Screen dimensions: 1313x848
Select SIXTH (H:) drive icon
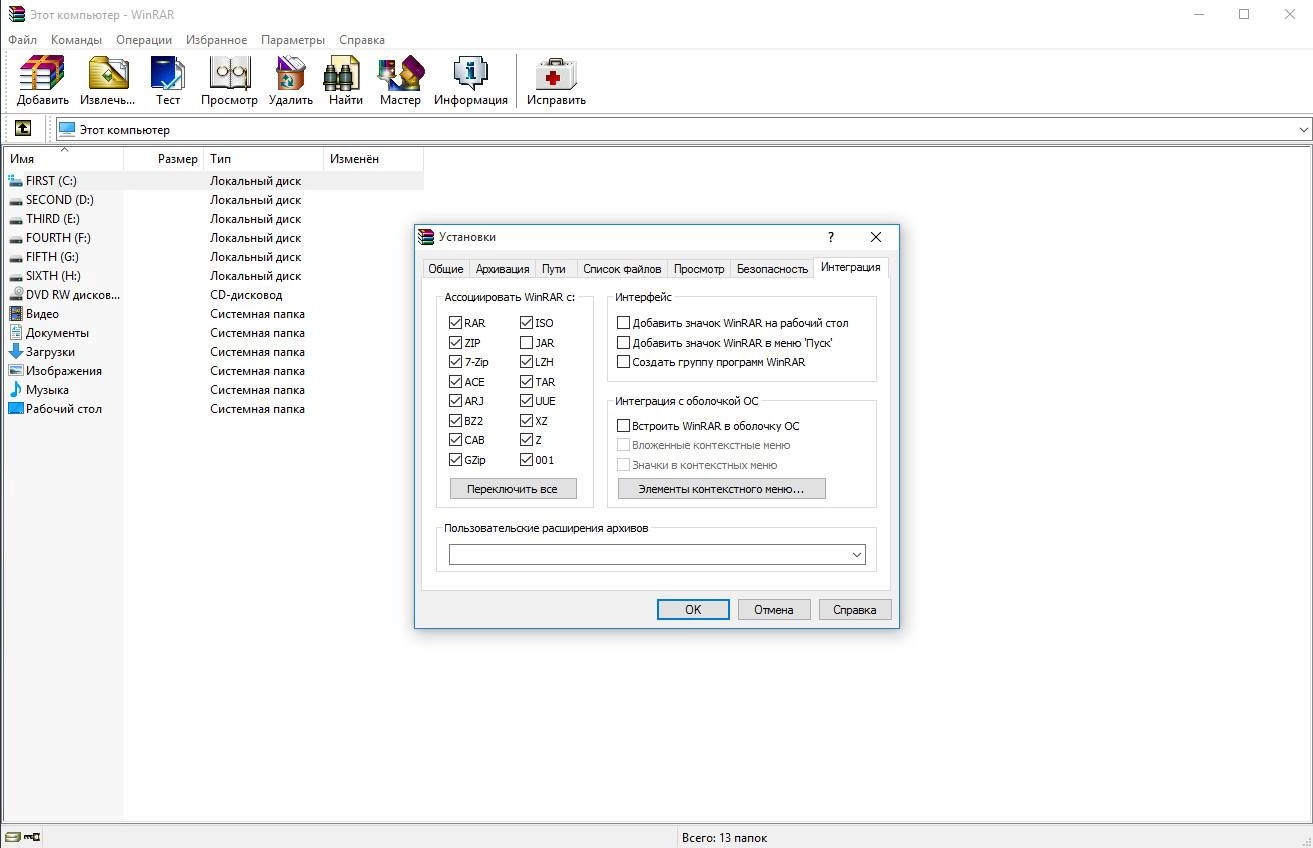click(x=15, y=276)
